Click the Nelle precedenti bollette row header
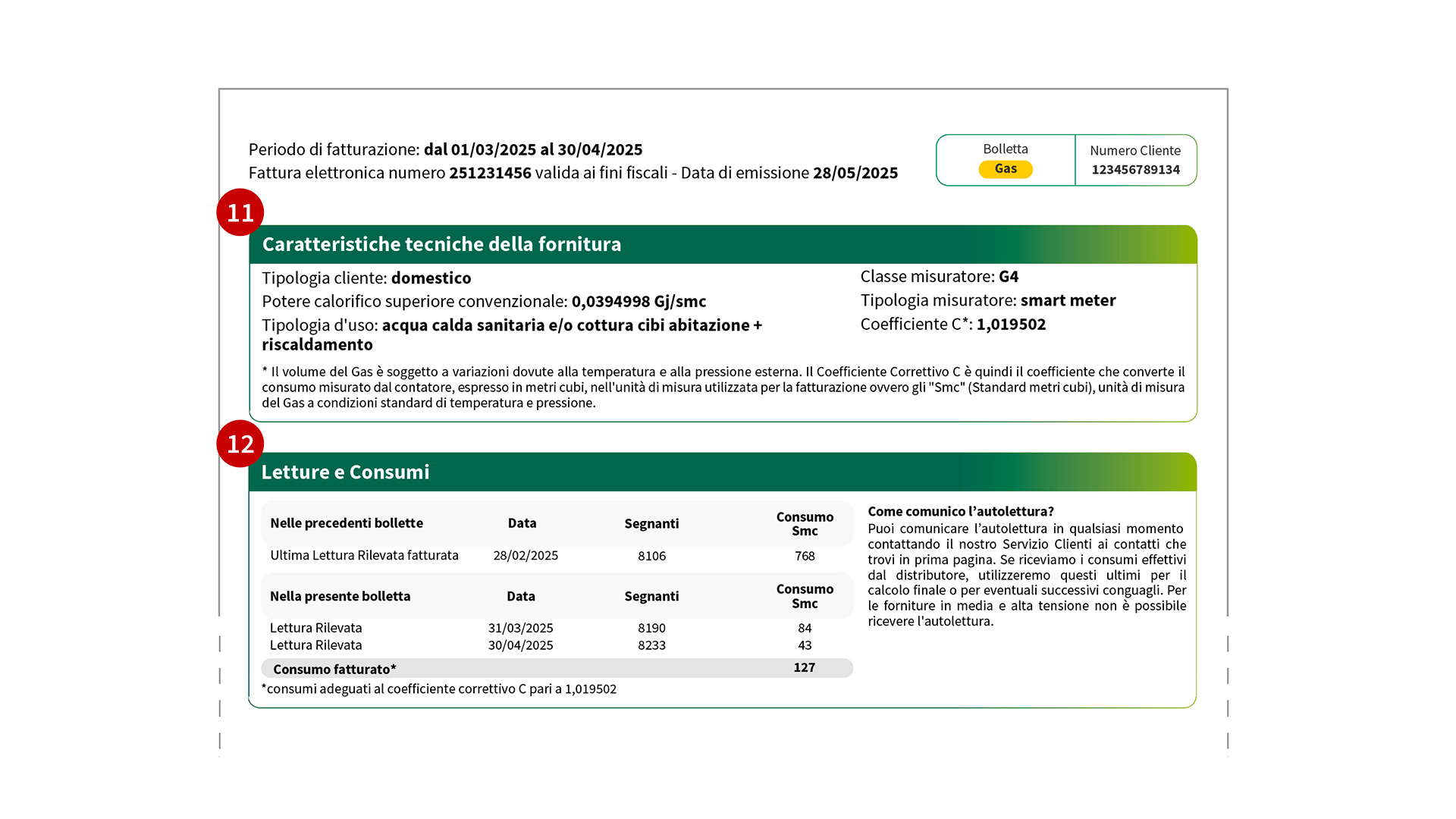 click(347, 523)
